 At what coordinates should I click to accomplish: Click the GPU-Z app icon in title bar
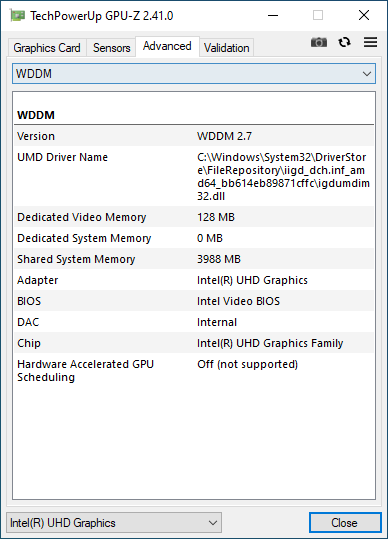pyautogui.click(x=17, y=15)
